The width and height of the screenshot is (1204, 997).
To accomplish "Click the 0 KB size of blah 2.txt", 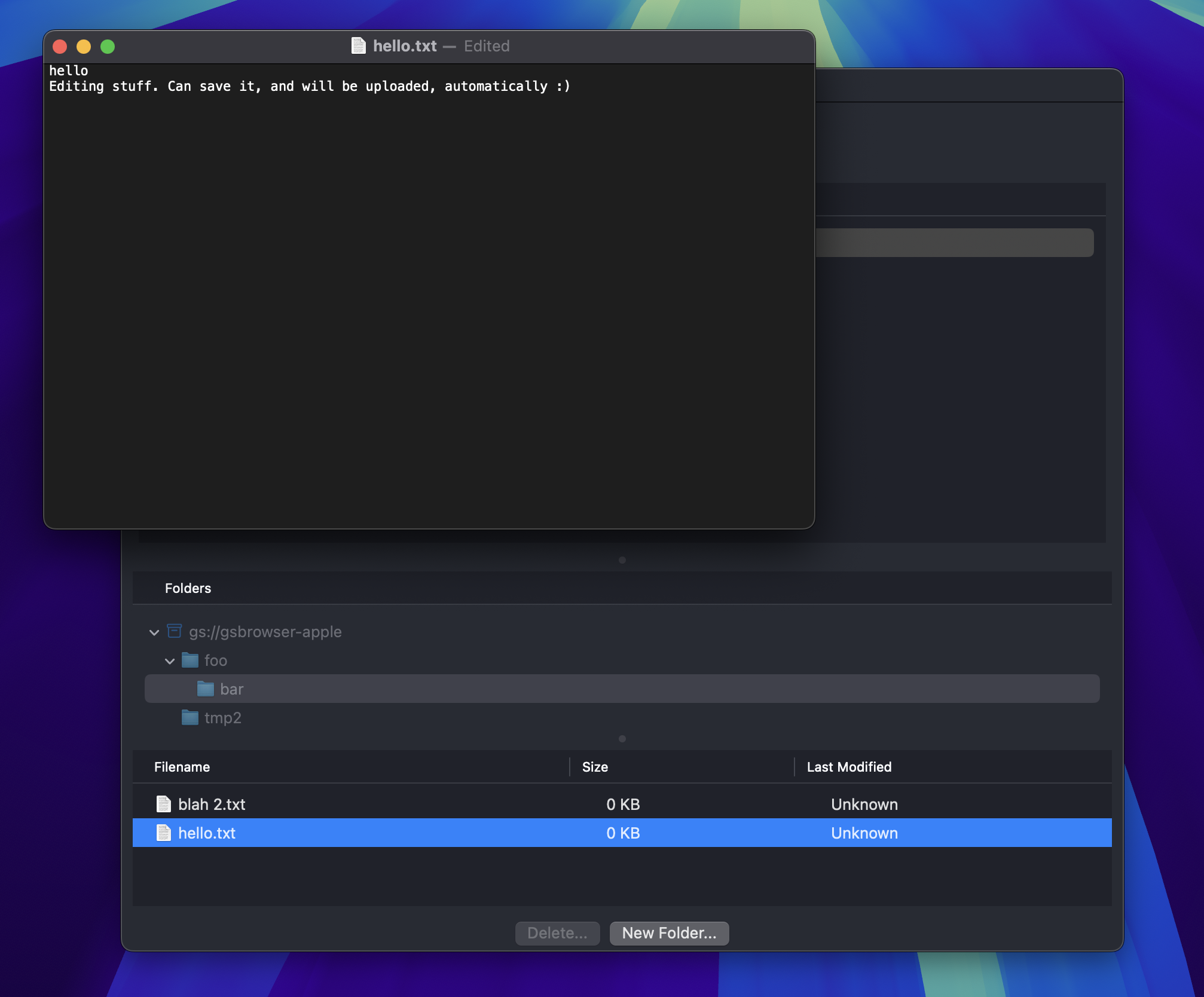I will [623, 804].
